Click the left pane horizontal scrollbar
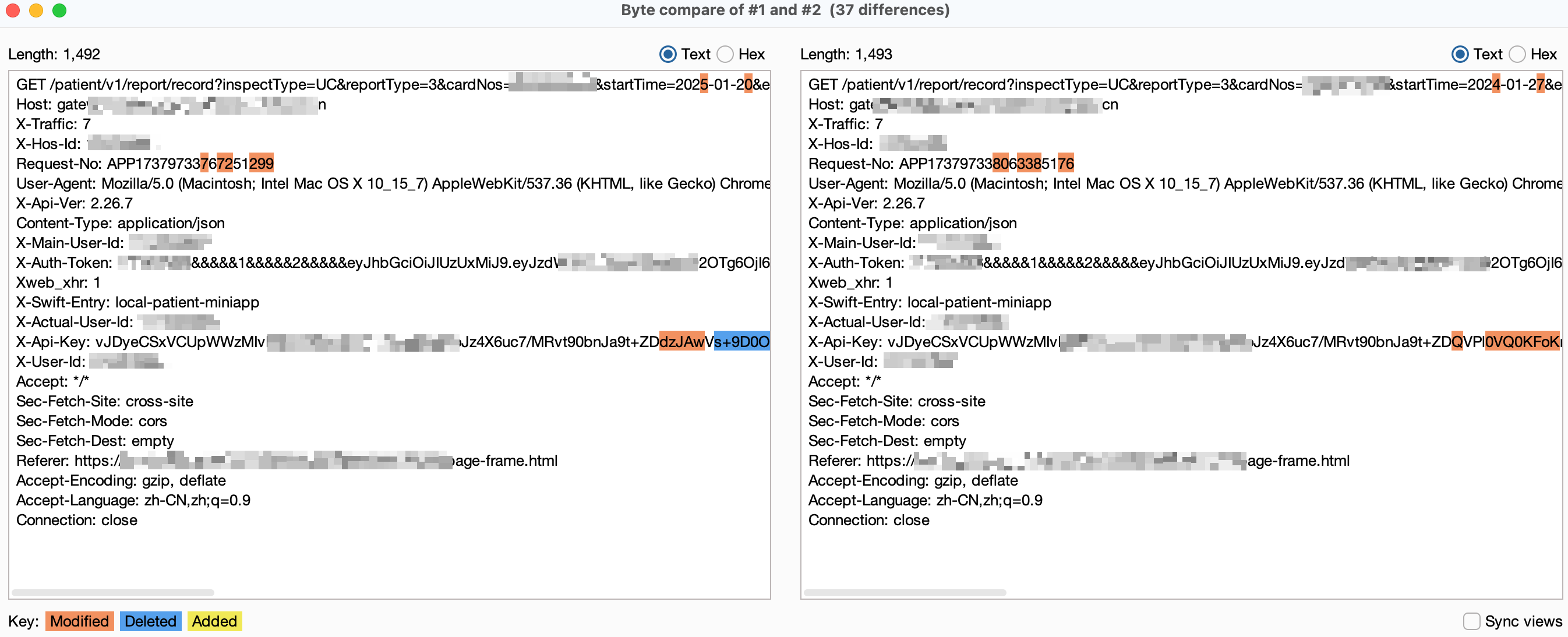1568x637 pixels. (113, 593)
